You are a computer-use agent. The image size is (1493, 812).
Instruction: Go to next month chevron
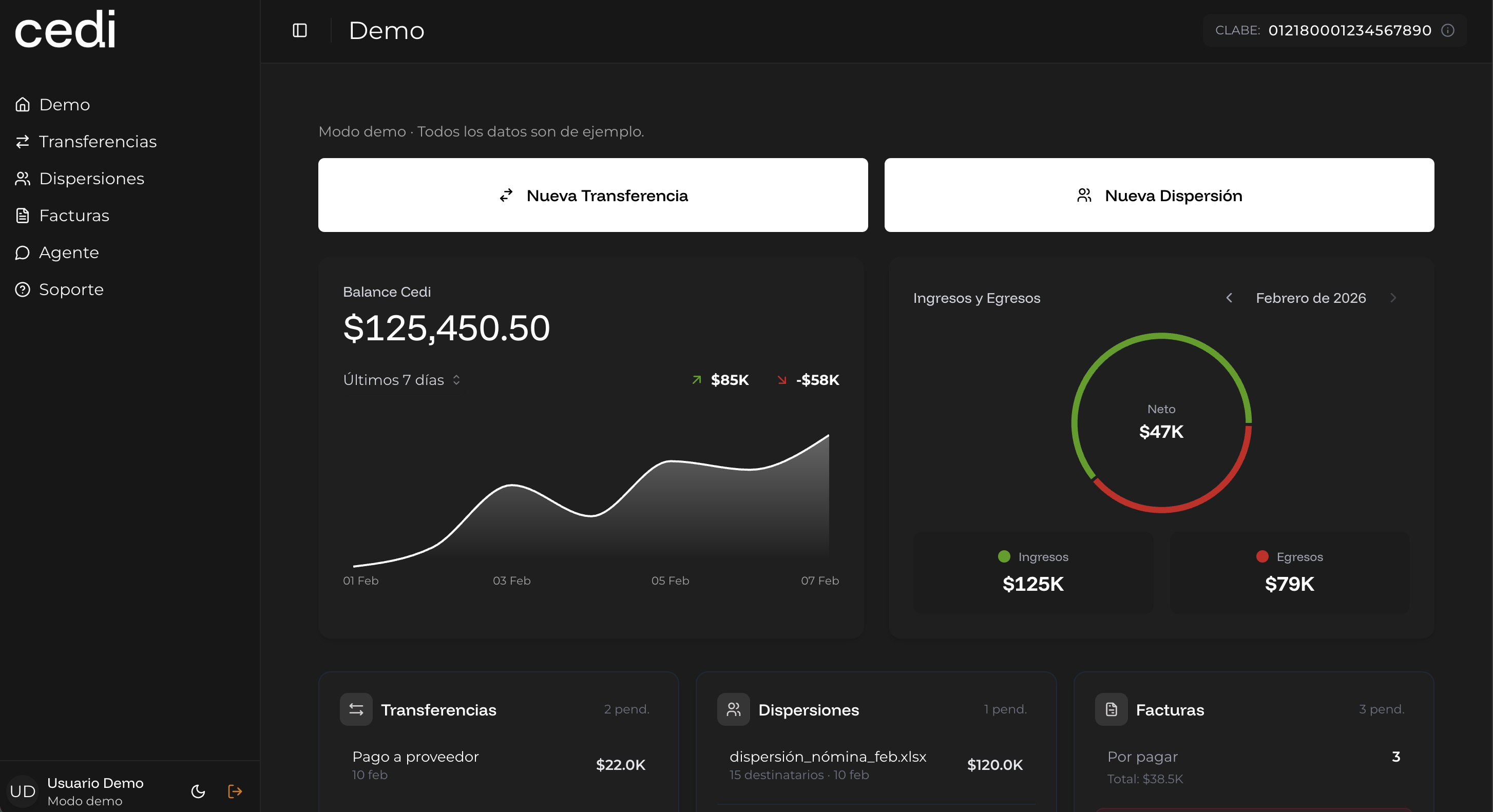point(1393,298)
